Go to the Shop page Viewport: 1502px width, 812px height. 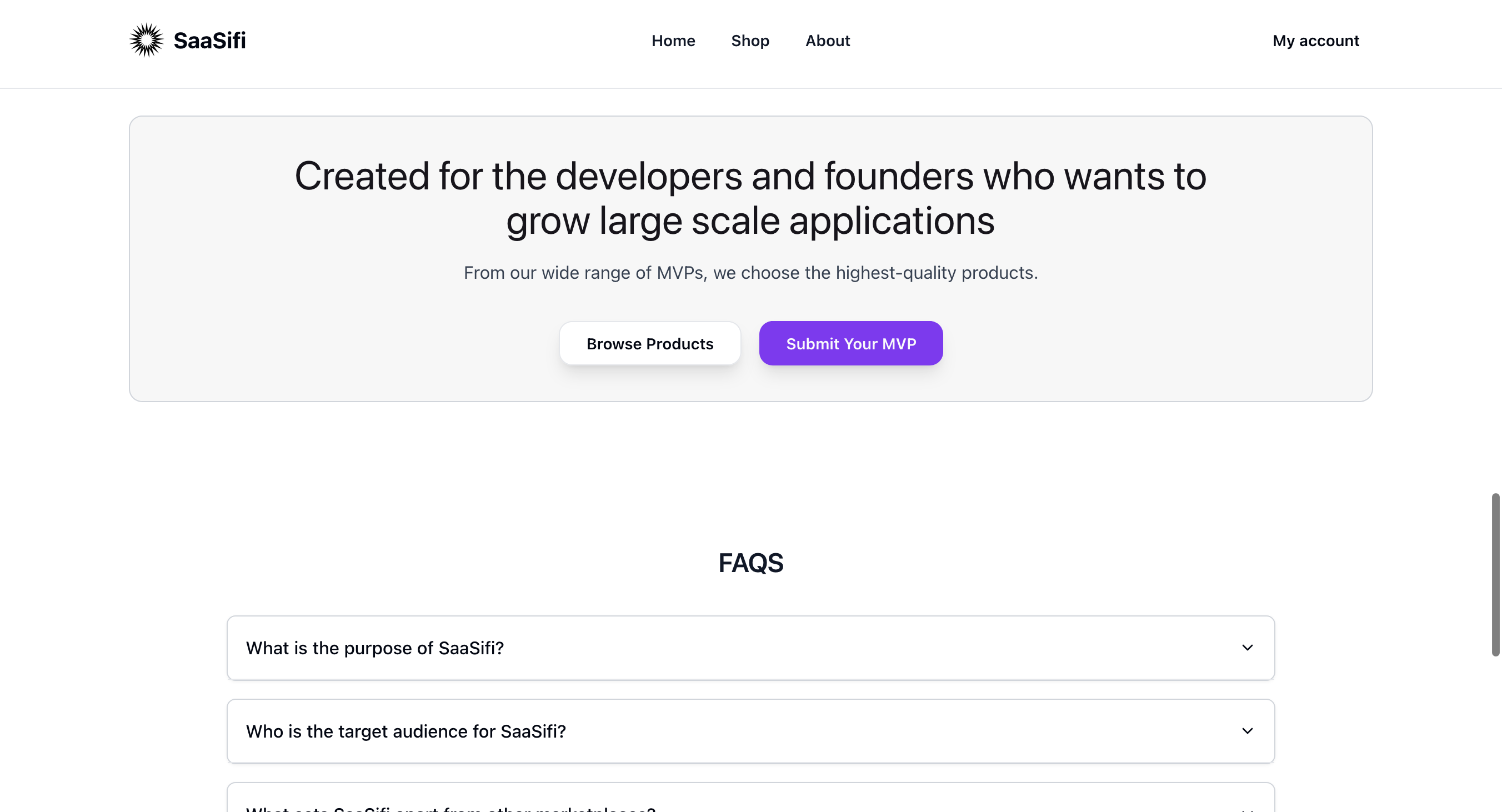coord(750,41)
